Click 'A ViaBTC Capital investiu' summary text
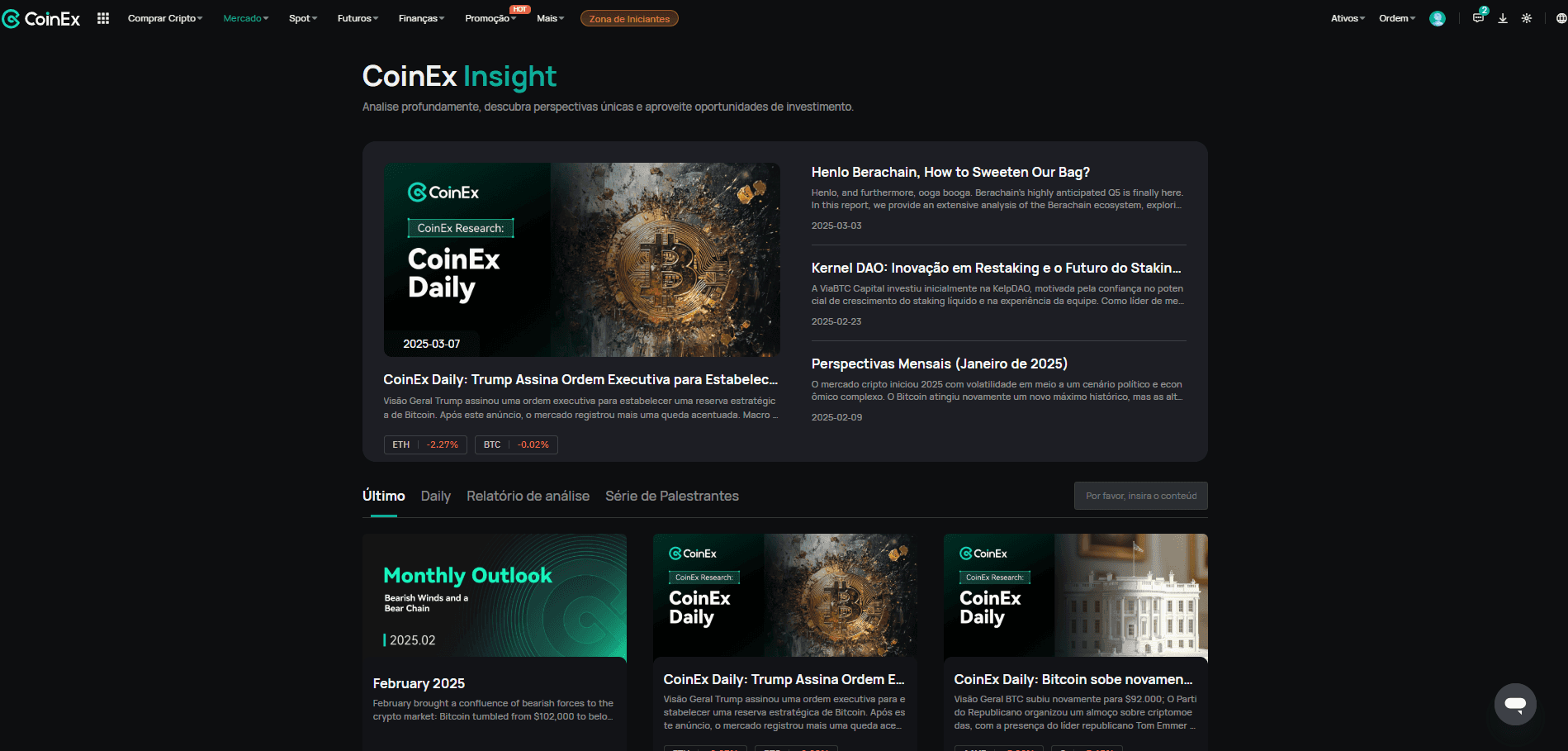Image resolution: width=1568 pixels, height=751 pixels. point(997,295)
